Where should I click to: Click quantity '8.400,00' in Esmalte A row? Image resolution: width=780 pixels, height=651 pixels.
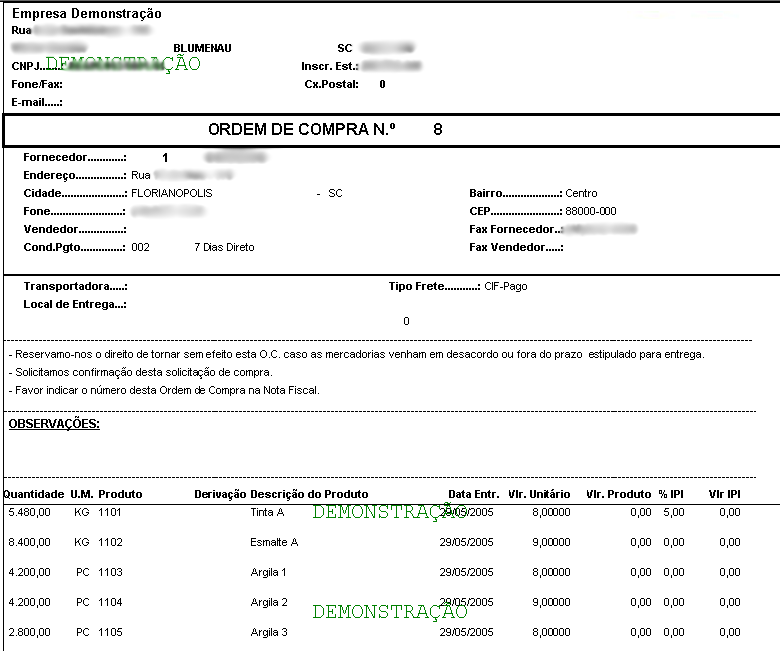[x=29, y=542]
